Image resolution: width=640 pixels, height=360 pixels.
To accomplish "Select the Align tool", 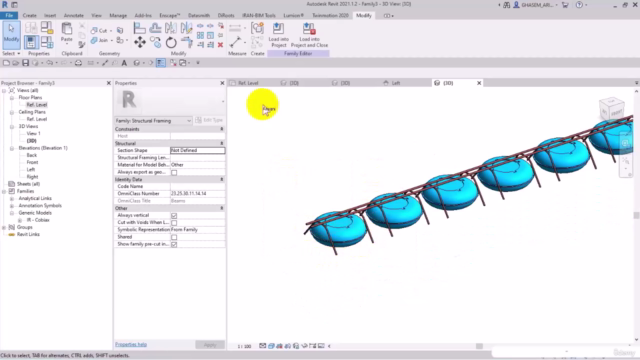I will pyautogui.click(x=140, y=28).
